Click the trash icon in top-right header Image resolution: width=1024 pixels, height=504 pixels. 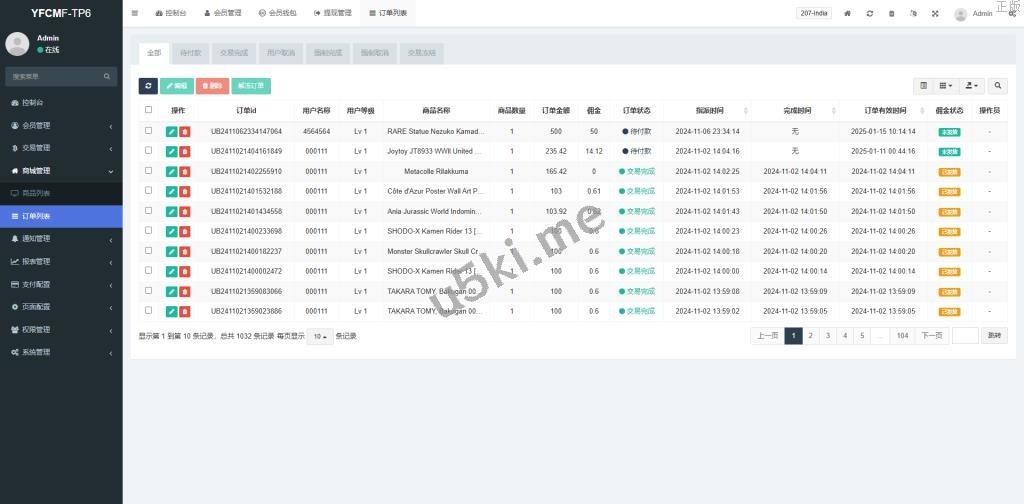891,14
